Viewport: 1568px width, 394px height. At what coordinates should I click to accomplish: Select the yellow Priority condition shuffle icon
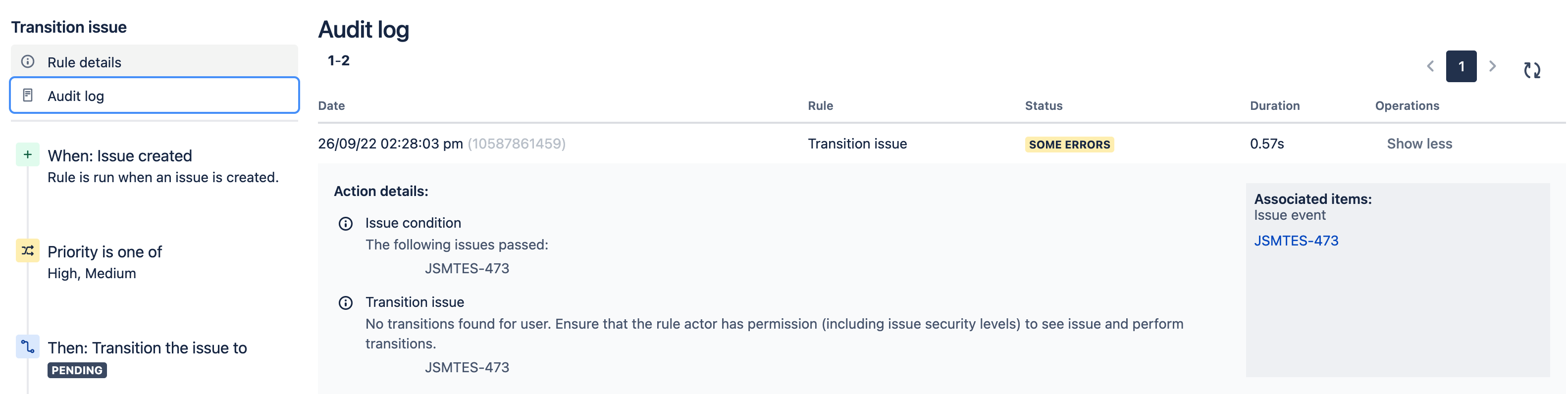click(27, 250)
